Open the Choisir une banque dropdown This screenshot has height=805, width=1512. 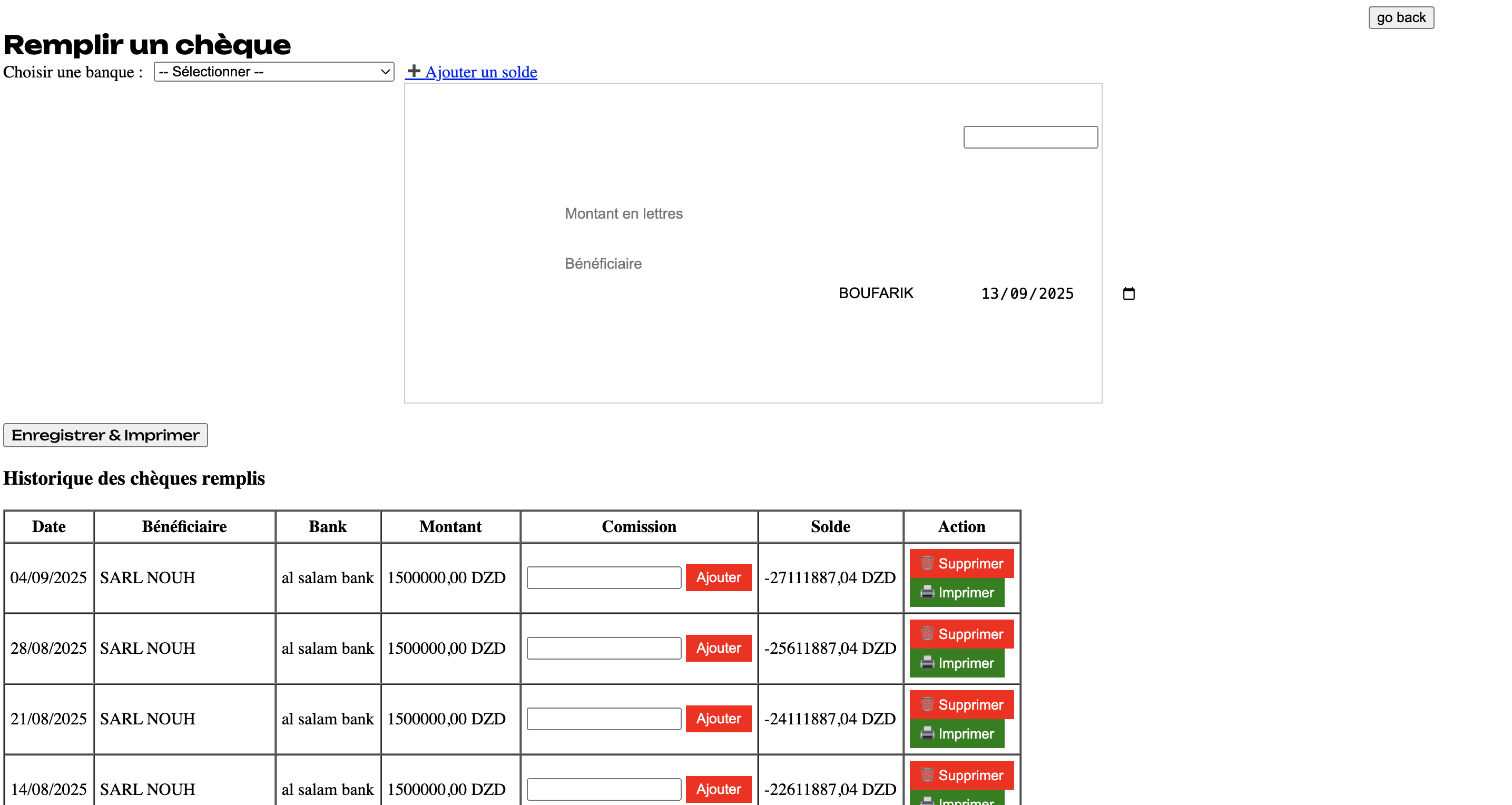(273, 72)
